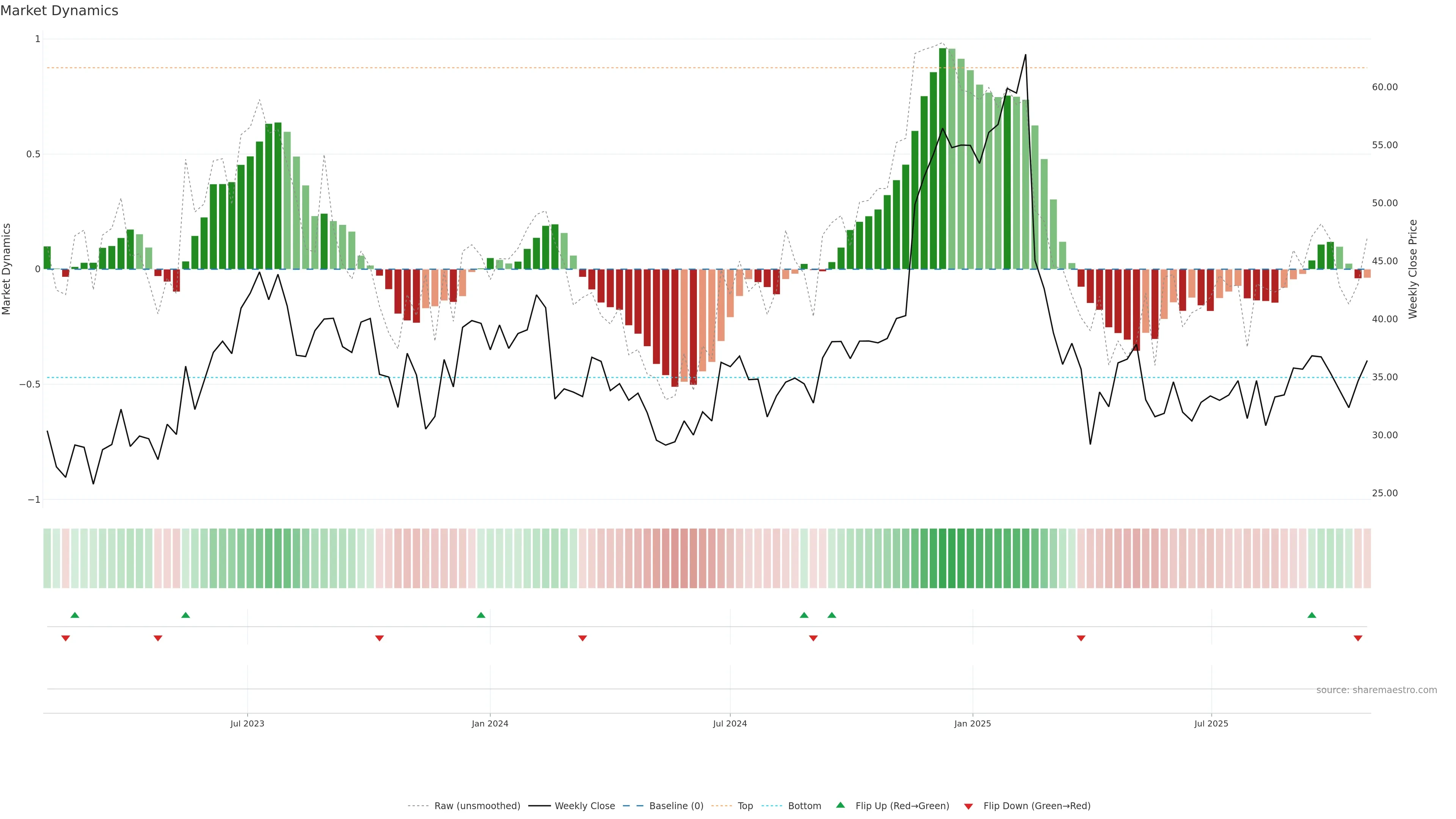Click the rightmost green Flip Up triangle marker
The width and height of the screenshot is (1456, 819).
coord(1312,615)
